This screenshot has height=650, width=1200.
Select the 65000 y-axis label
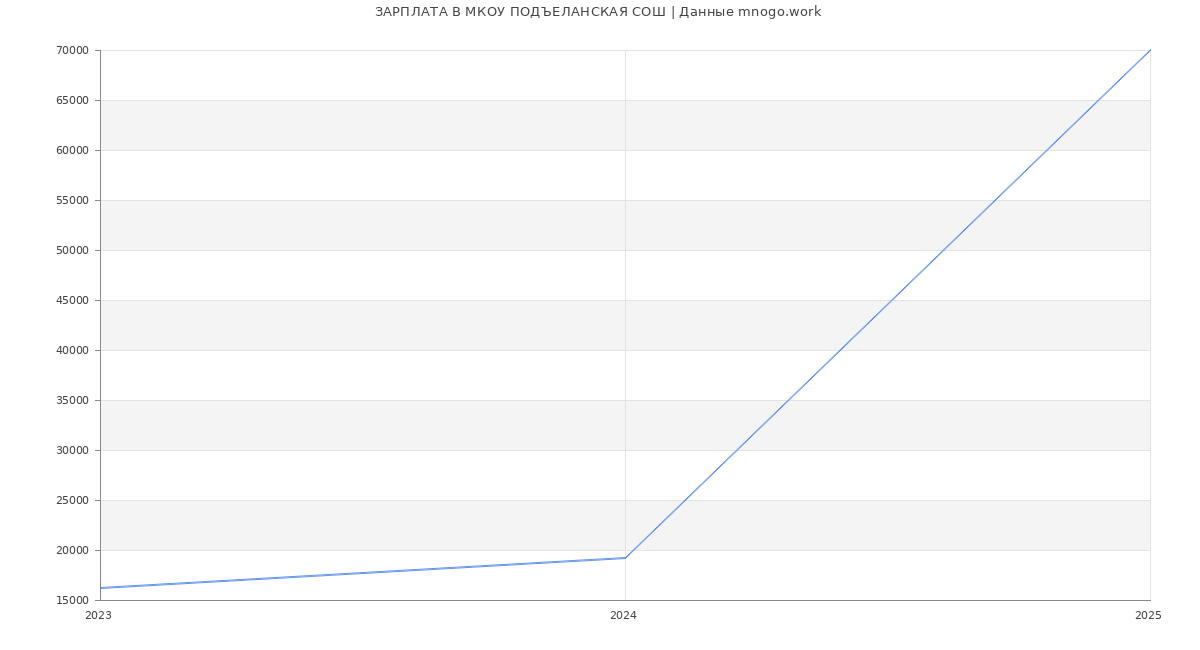(72, 101)
